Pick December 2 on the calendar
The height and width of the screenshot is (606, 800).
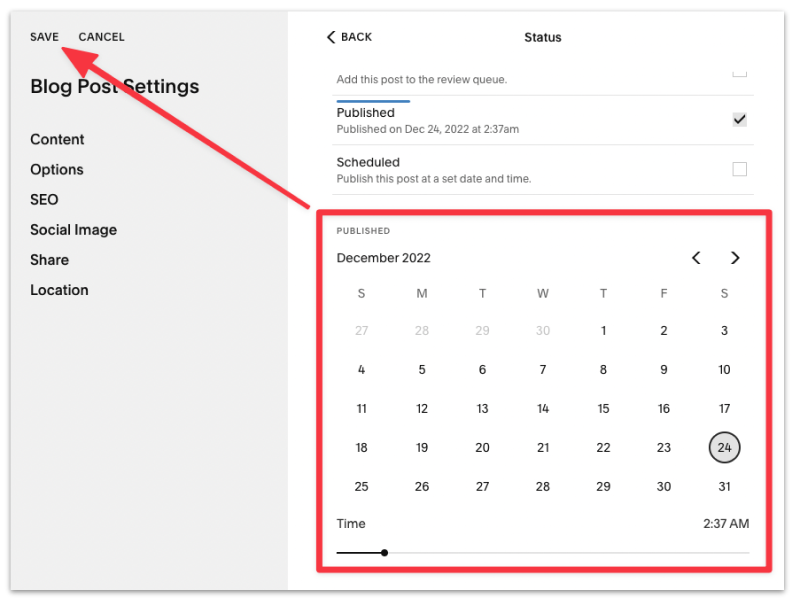click(664, 331)
